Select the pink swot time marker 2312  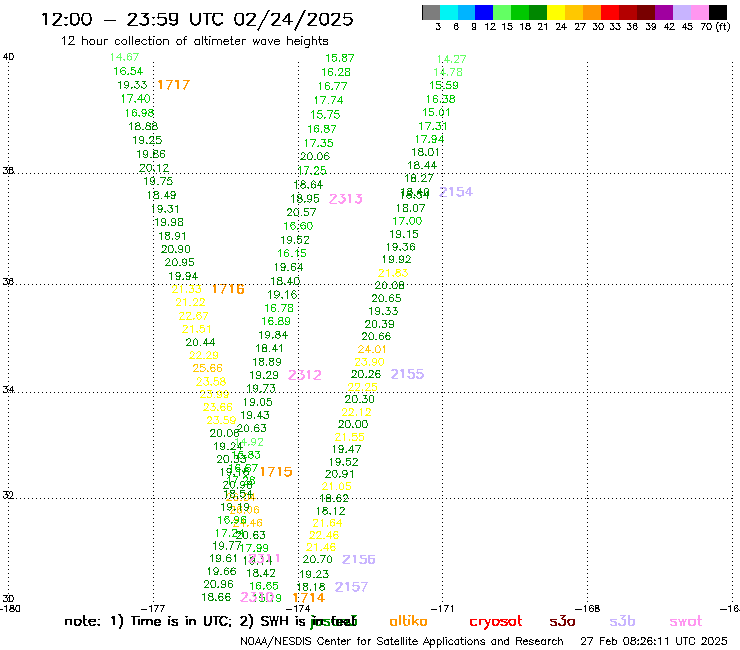click(305, 375)
